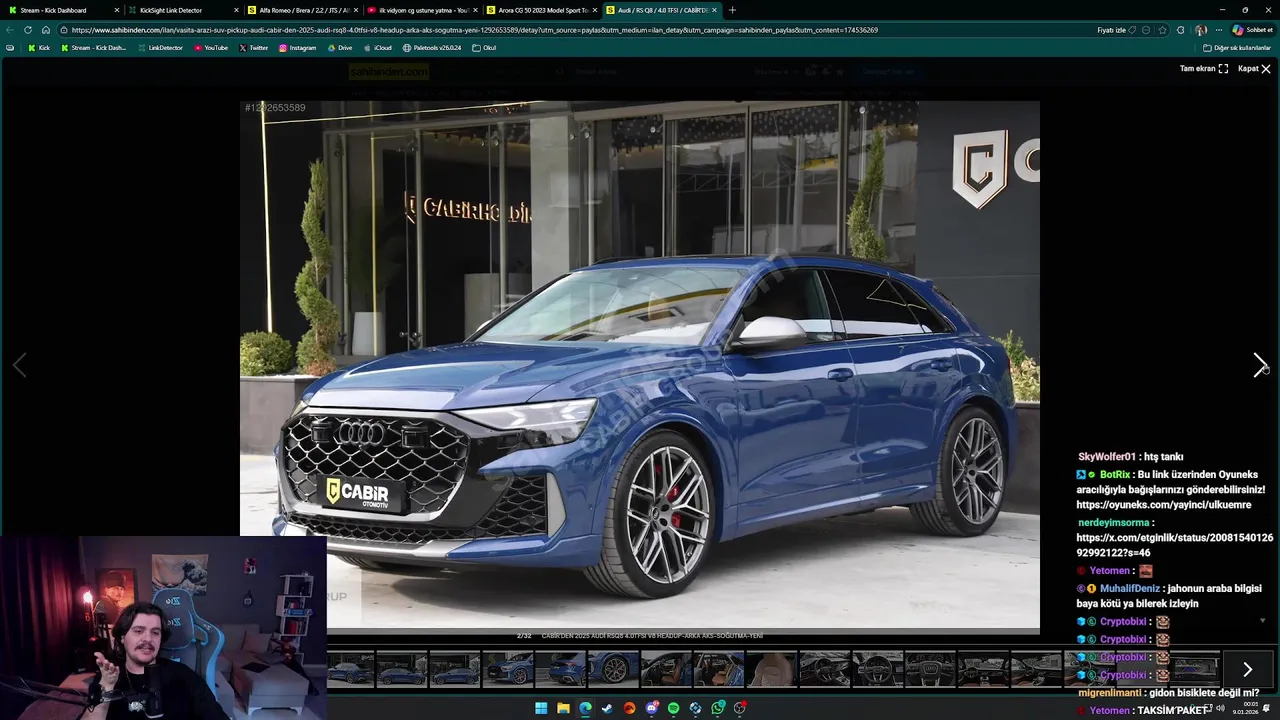The width and height of the screenshot is (1280, 720).
Task: Click chat username migrenlimanti
Action: (x=1111, y=693)
